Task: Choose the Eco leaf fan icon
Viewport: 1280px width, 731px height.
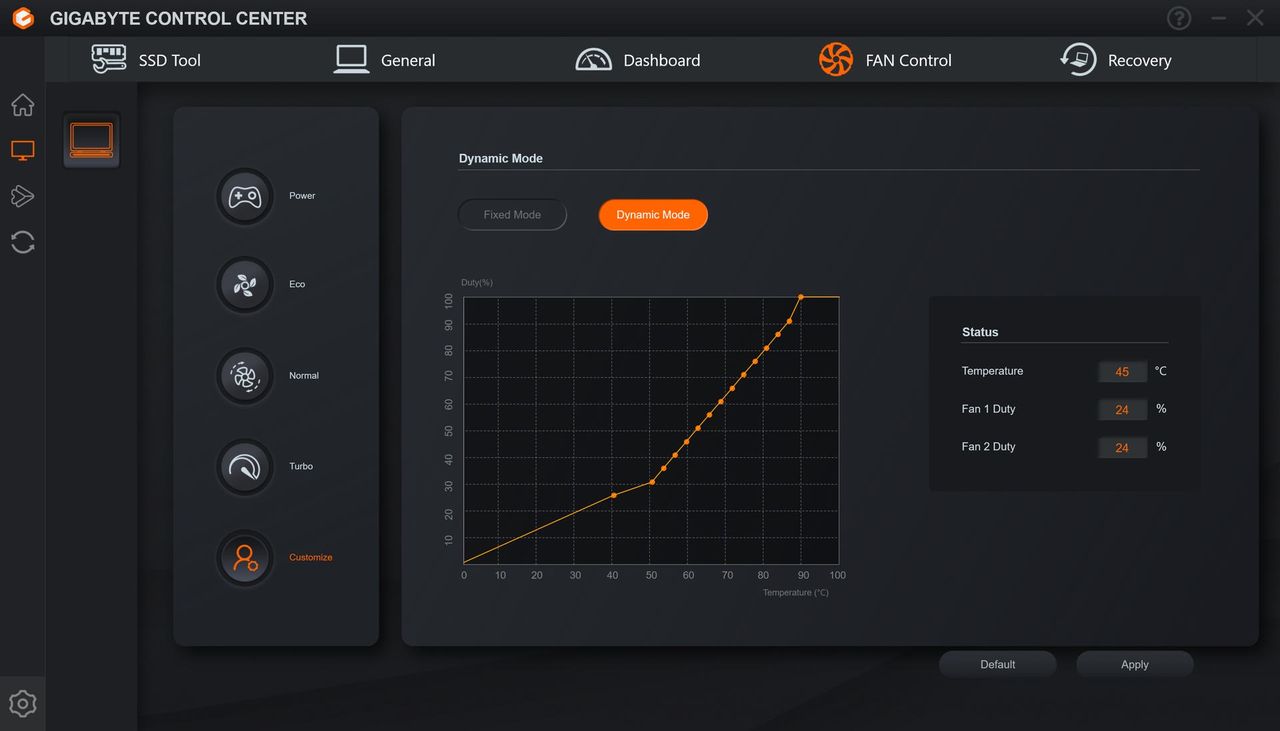Action: [245, 285]
